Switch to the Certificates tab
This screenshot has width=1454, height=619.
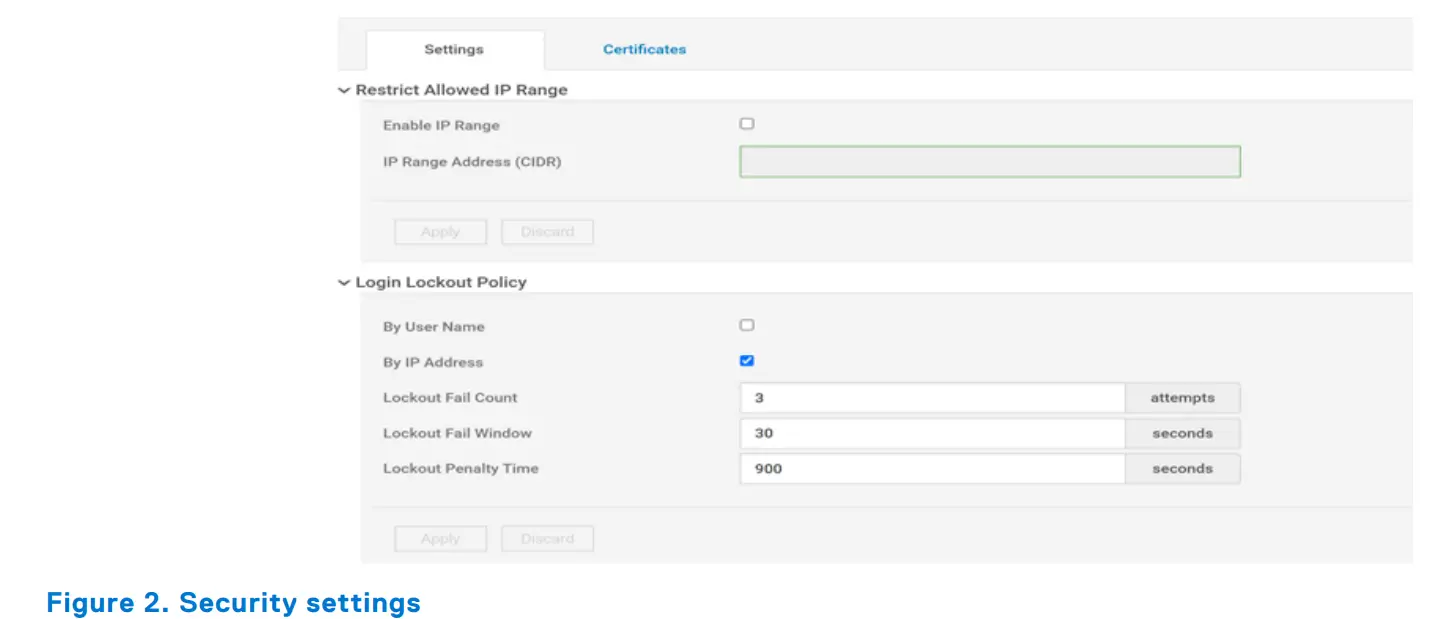pyautogui.click(x=642, y=48)
